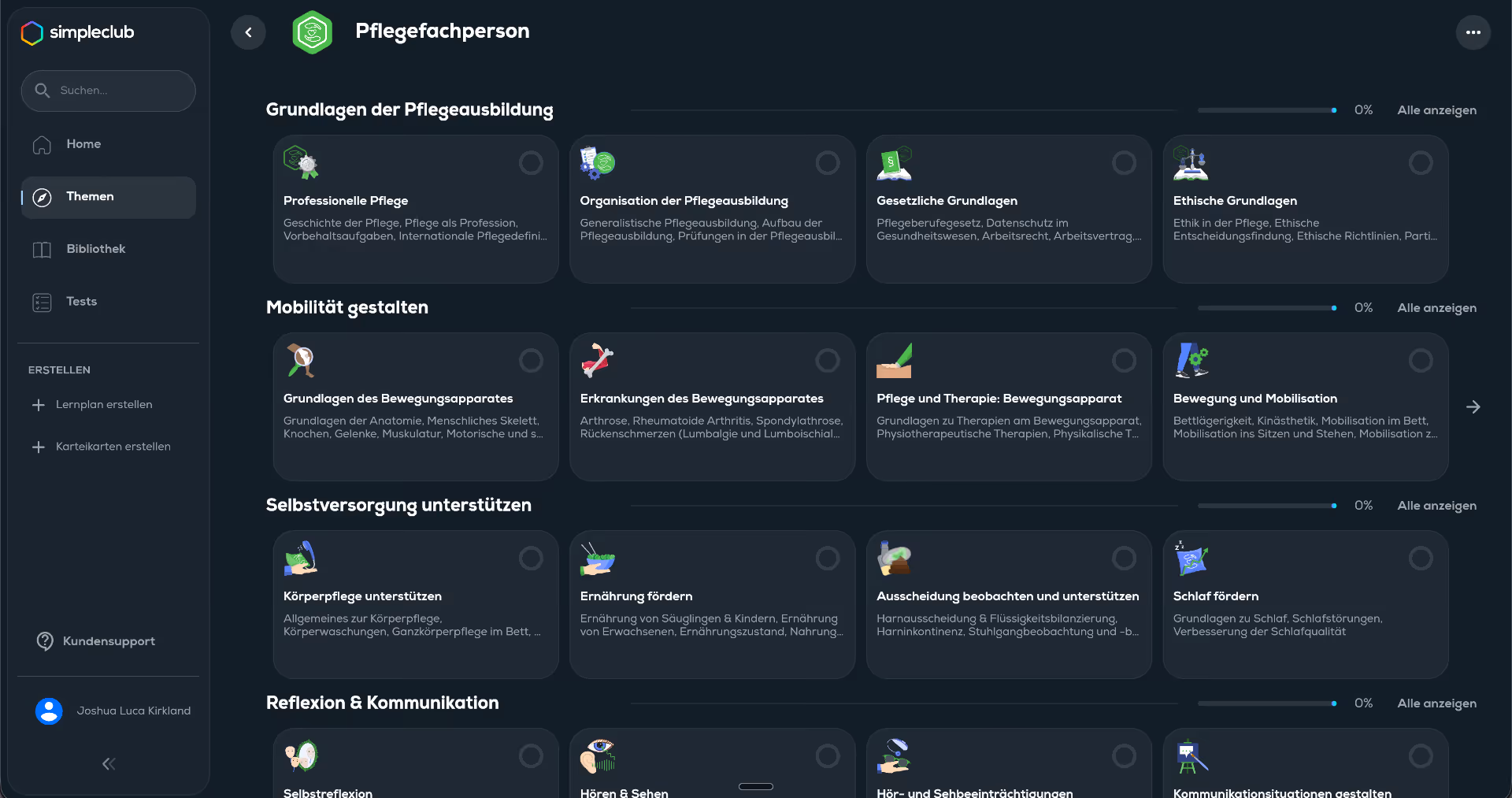Click the Hören & Sehen card title
Viewport: 1512px width, 798px height.
(624, 792)
